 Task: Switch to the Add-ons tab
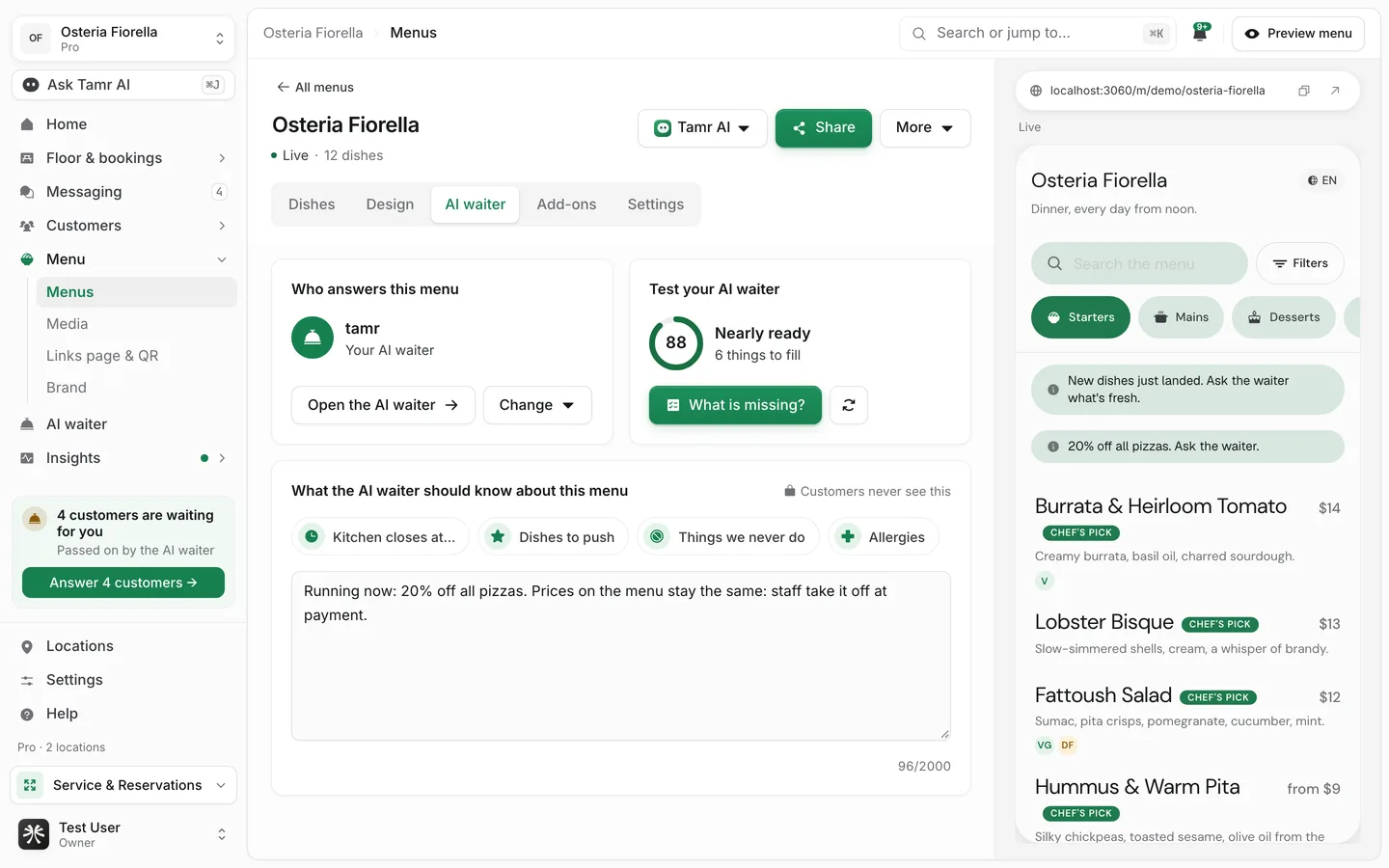pyautogui.click(x=566, y=204)
